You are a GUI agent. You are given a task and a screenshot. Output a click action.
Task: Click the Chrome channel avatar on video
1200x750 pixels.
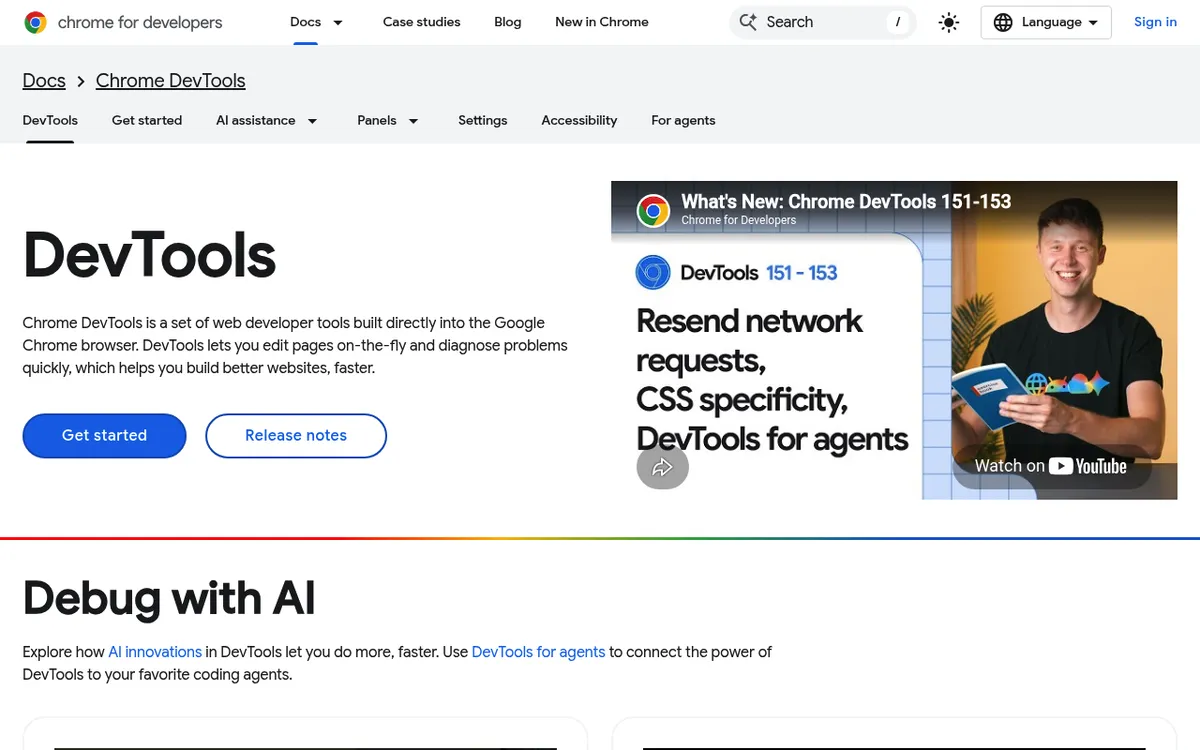tap(653, 211)
